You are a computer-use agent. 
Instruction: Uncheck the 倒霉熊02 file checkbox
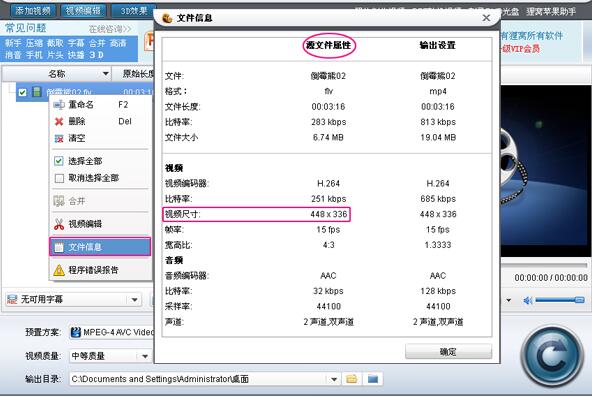pyautogui.click(x=23, y=92)
